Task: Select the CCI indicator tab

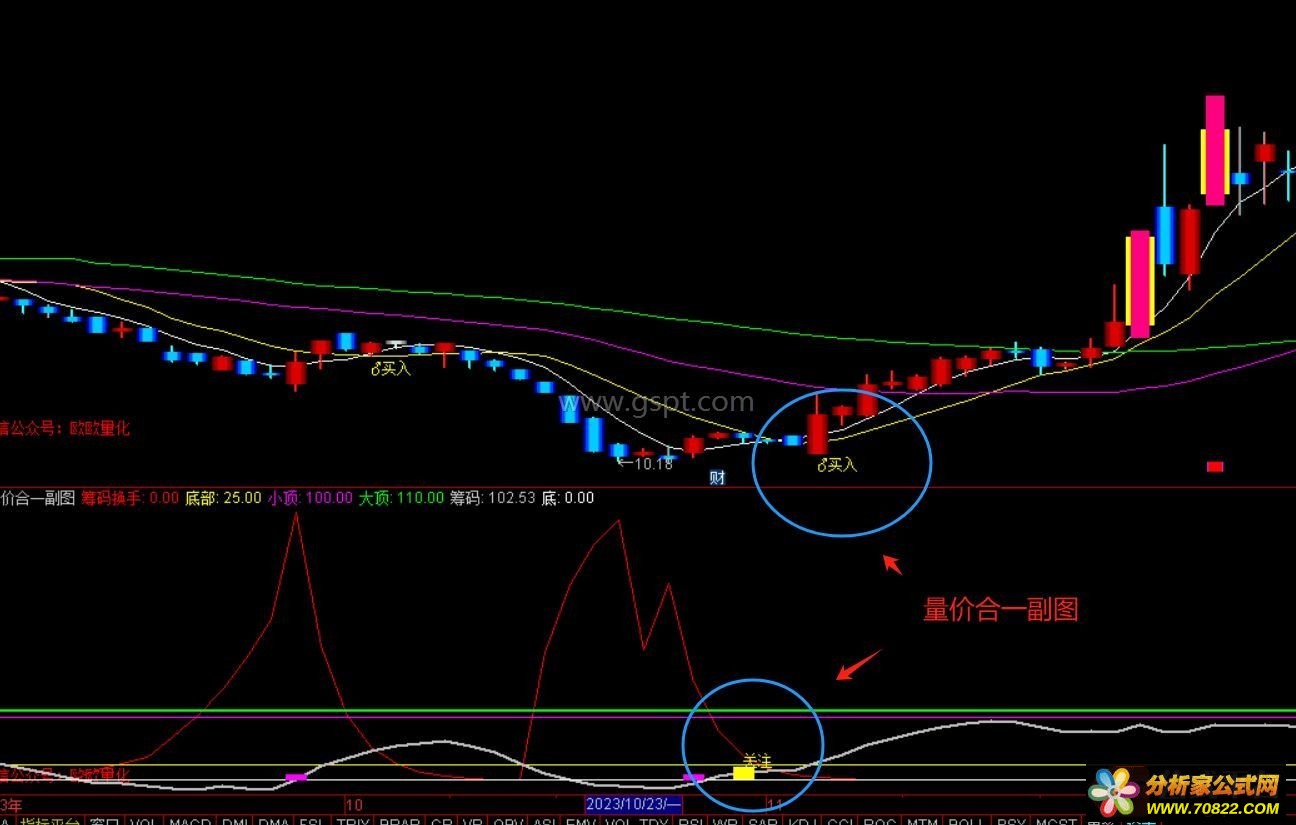Action: (840, 821)
